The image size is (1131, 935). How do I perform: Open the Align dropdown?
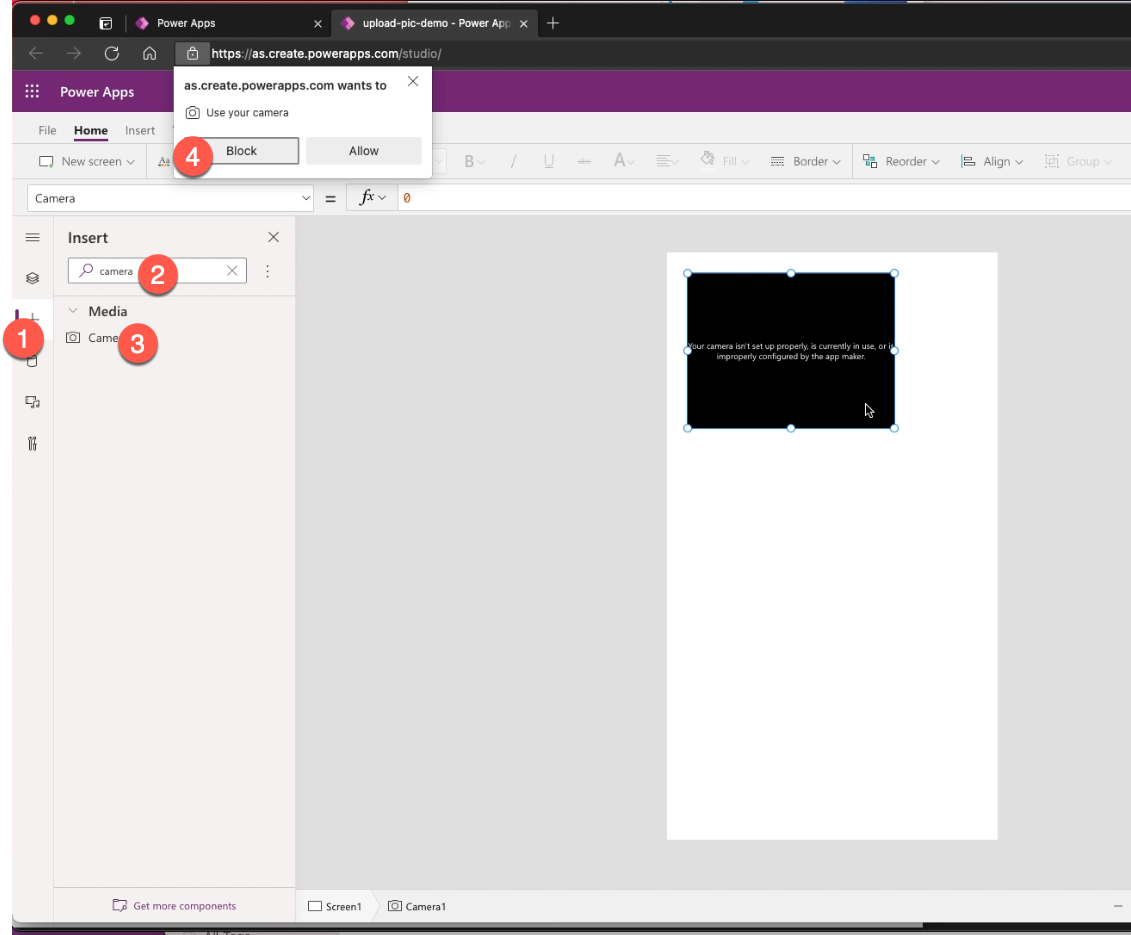pyautogui.click(x=992, y=162)
